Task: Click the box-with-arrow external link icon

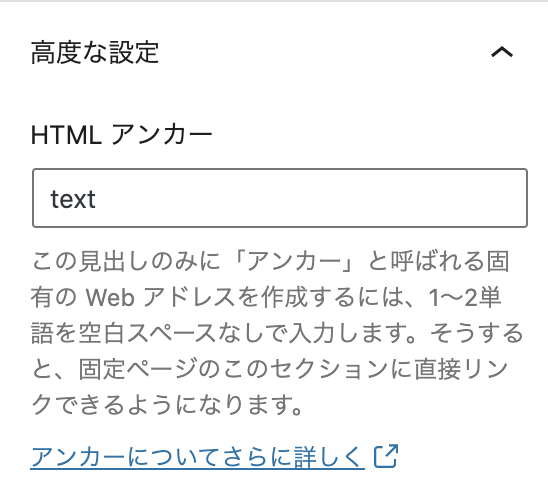Action: pyautogui.click(x=386, y=456)
